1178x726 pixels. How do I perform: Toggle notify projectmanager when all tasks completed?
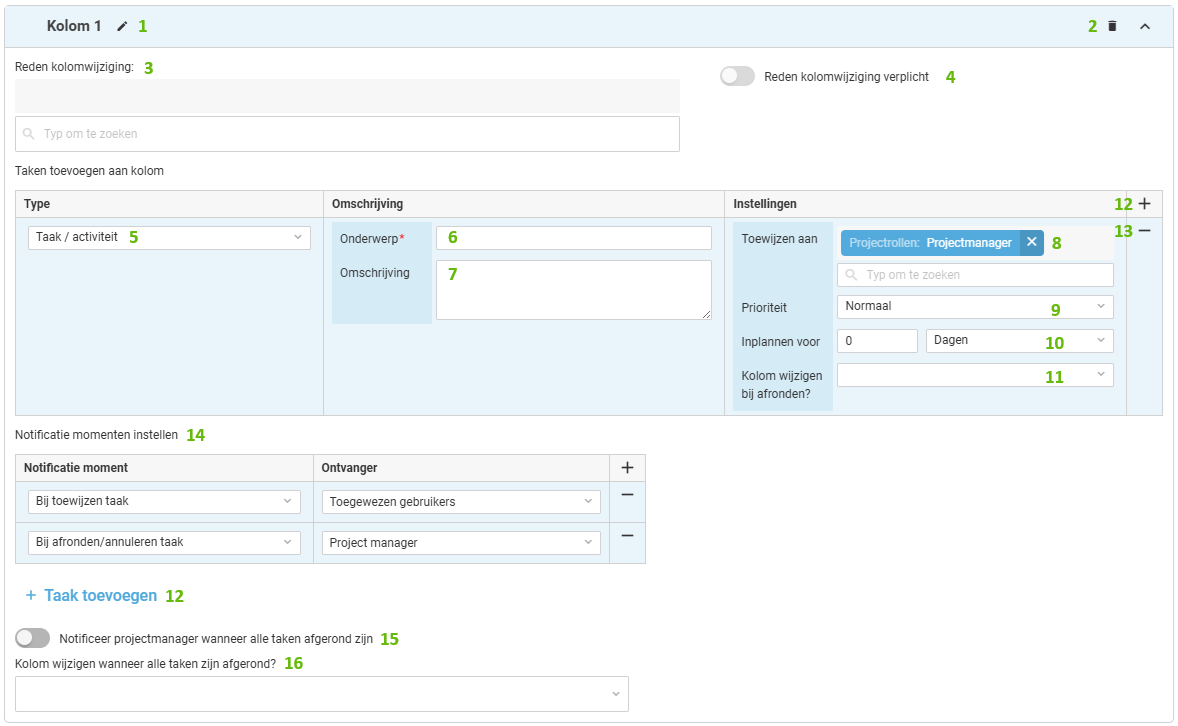(x=33, y=638)
